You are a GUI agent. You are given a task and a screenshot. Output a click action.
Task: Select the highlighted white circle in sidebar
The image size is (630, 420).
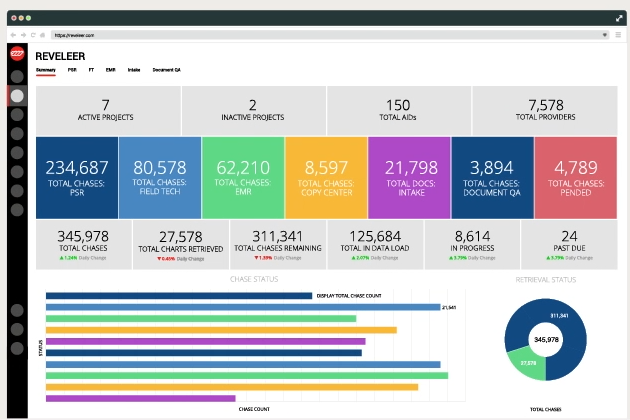pos(17,96)
